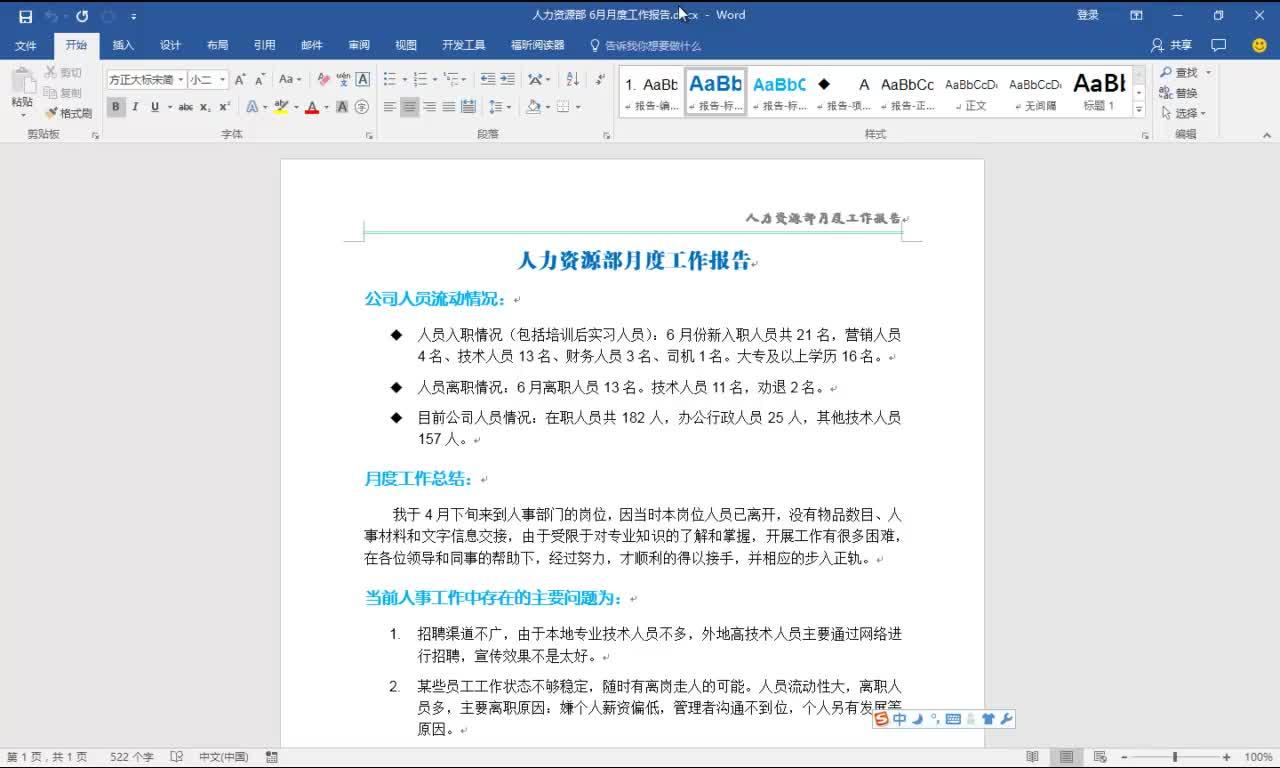
Task: Click the Distributed alignment icon
Action: click(469, 107)
